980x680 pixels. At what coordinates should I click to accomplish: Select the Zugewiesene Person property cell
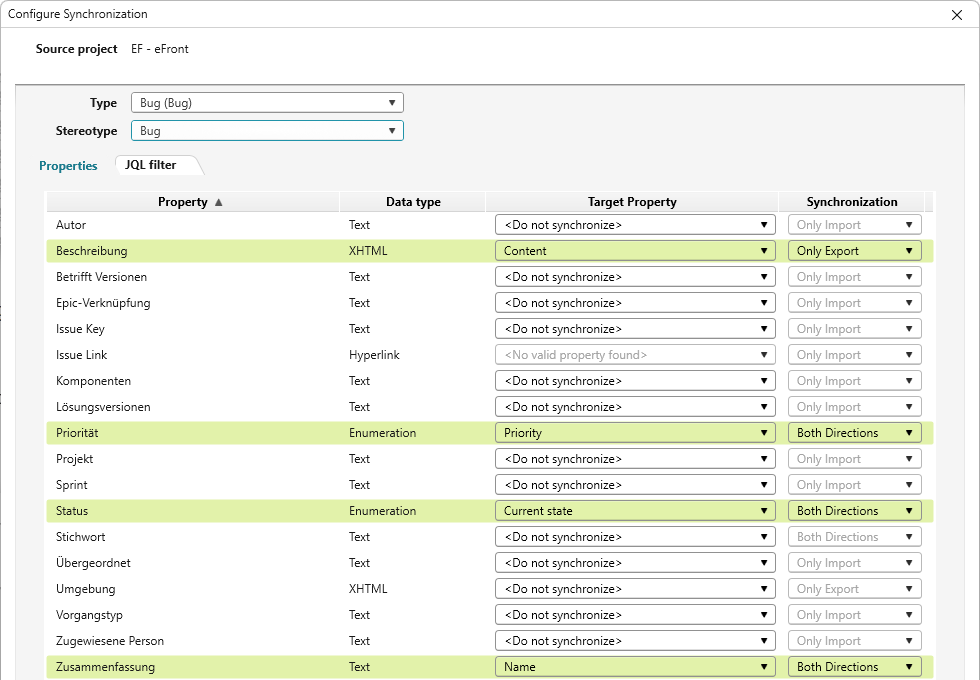click(x=192, y=641)
